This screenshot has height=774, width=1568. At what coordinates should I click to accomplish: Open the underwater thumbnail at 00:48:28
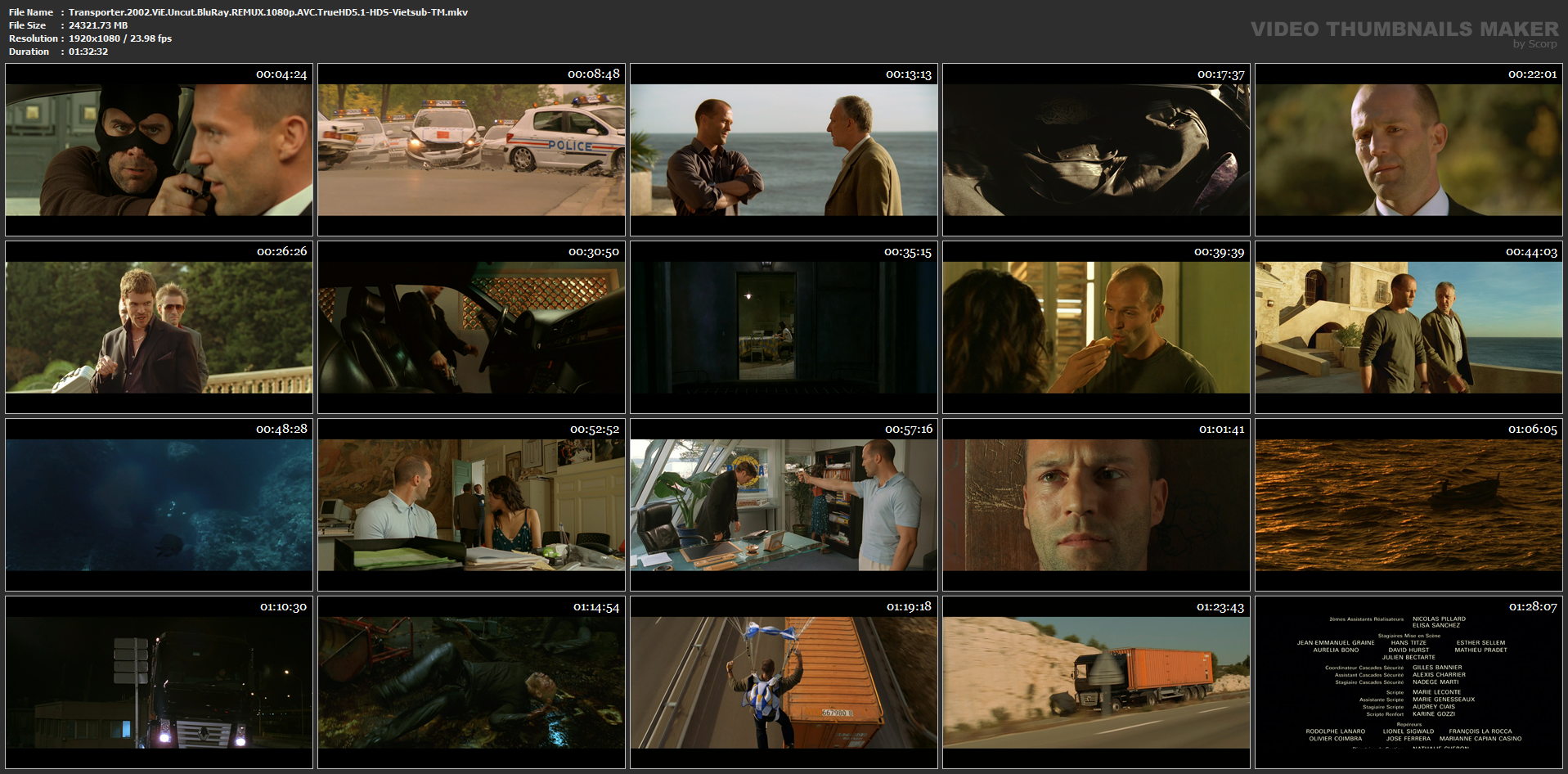(x=159, y=505)
